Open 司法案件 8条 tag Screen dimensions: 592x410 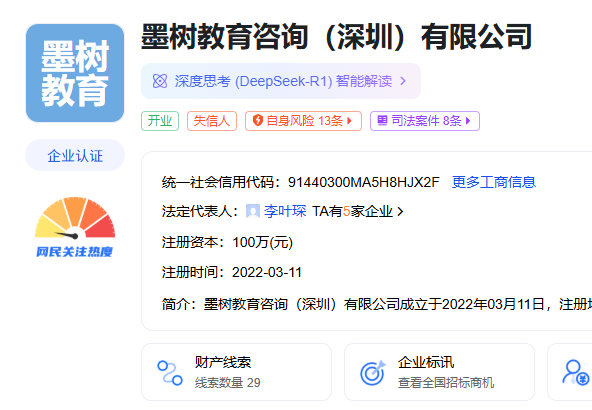tap(425, 121)
